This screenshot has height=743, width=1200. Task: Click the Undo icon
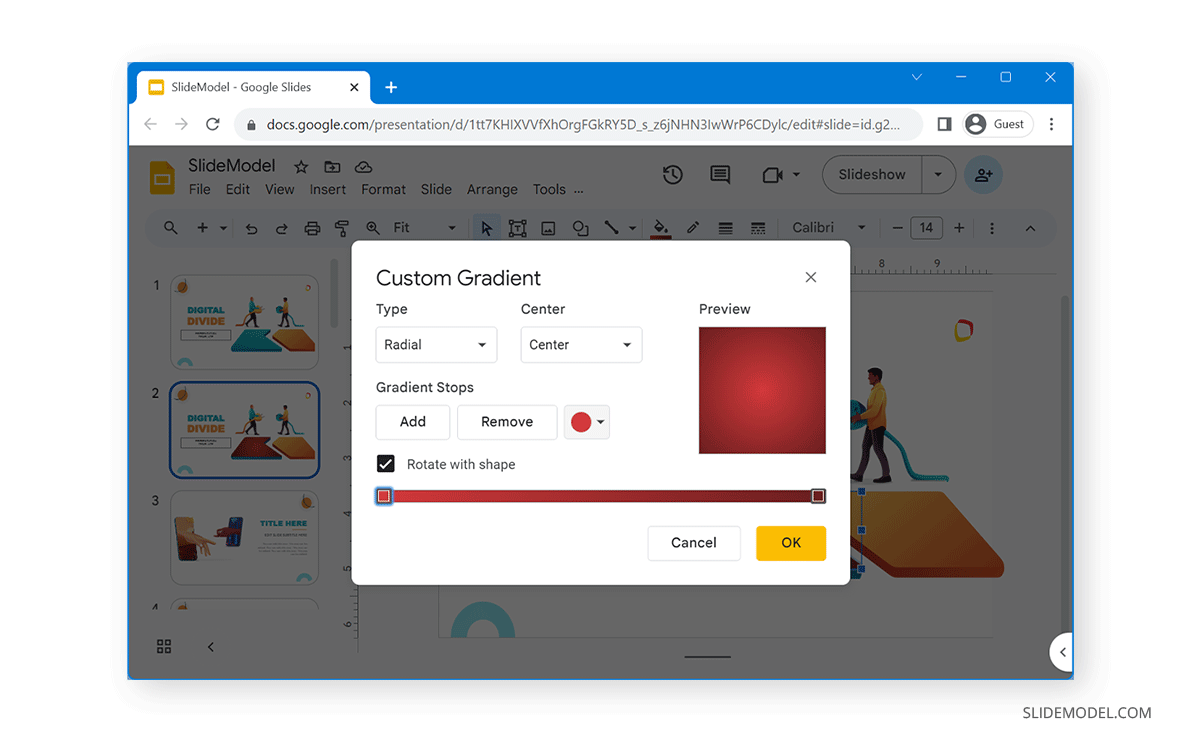250,228
